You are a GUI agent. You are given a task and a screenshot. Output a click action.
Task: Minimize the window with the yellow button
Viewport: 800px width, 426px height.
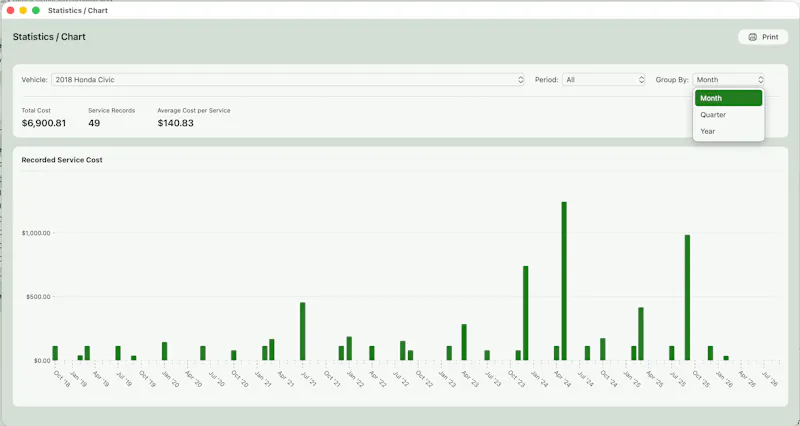23,10
